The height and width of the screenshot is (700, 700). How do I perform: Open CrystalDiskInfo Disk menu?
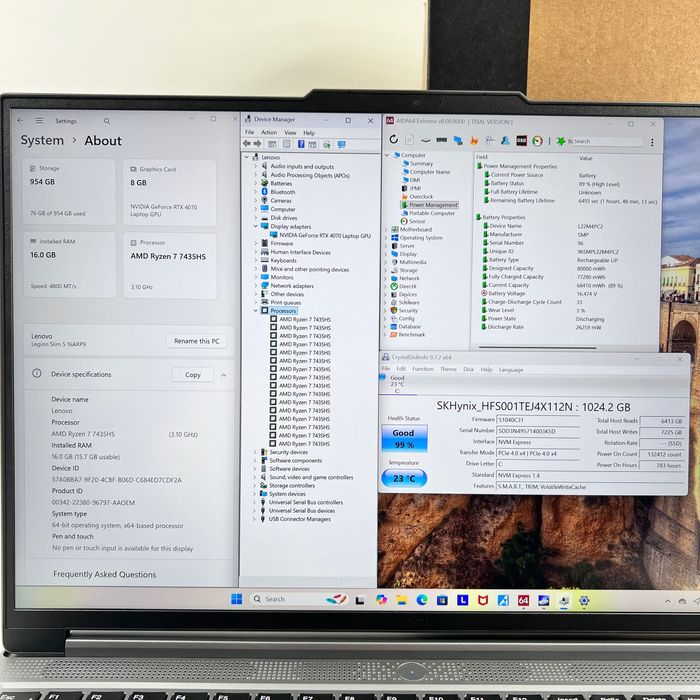(x=468, y=369)
